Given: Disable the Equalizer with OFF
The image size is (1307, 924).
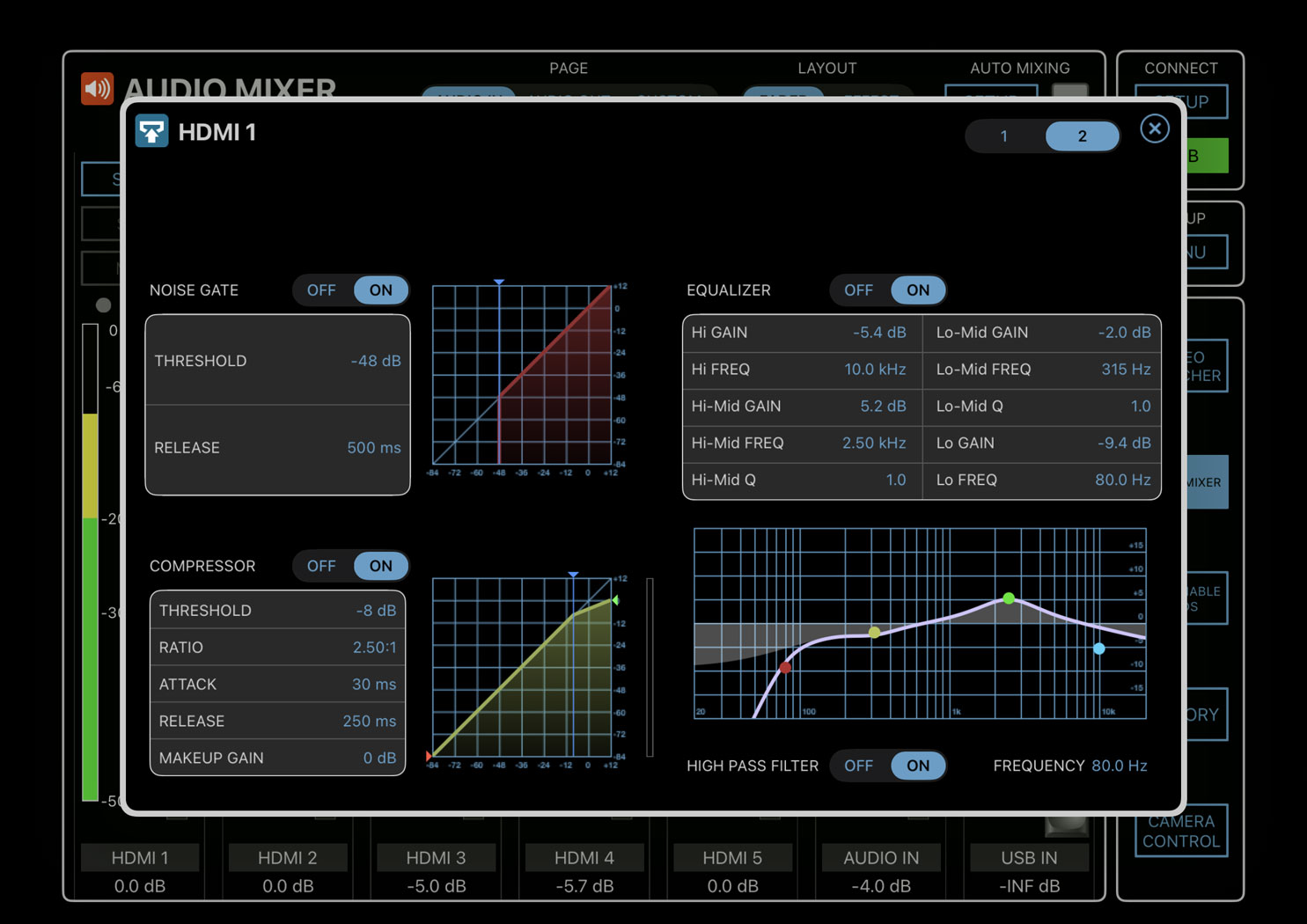Looking at the screenshot, I should pyautogui.click(x=858, y=290).
